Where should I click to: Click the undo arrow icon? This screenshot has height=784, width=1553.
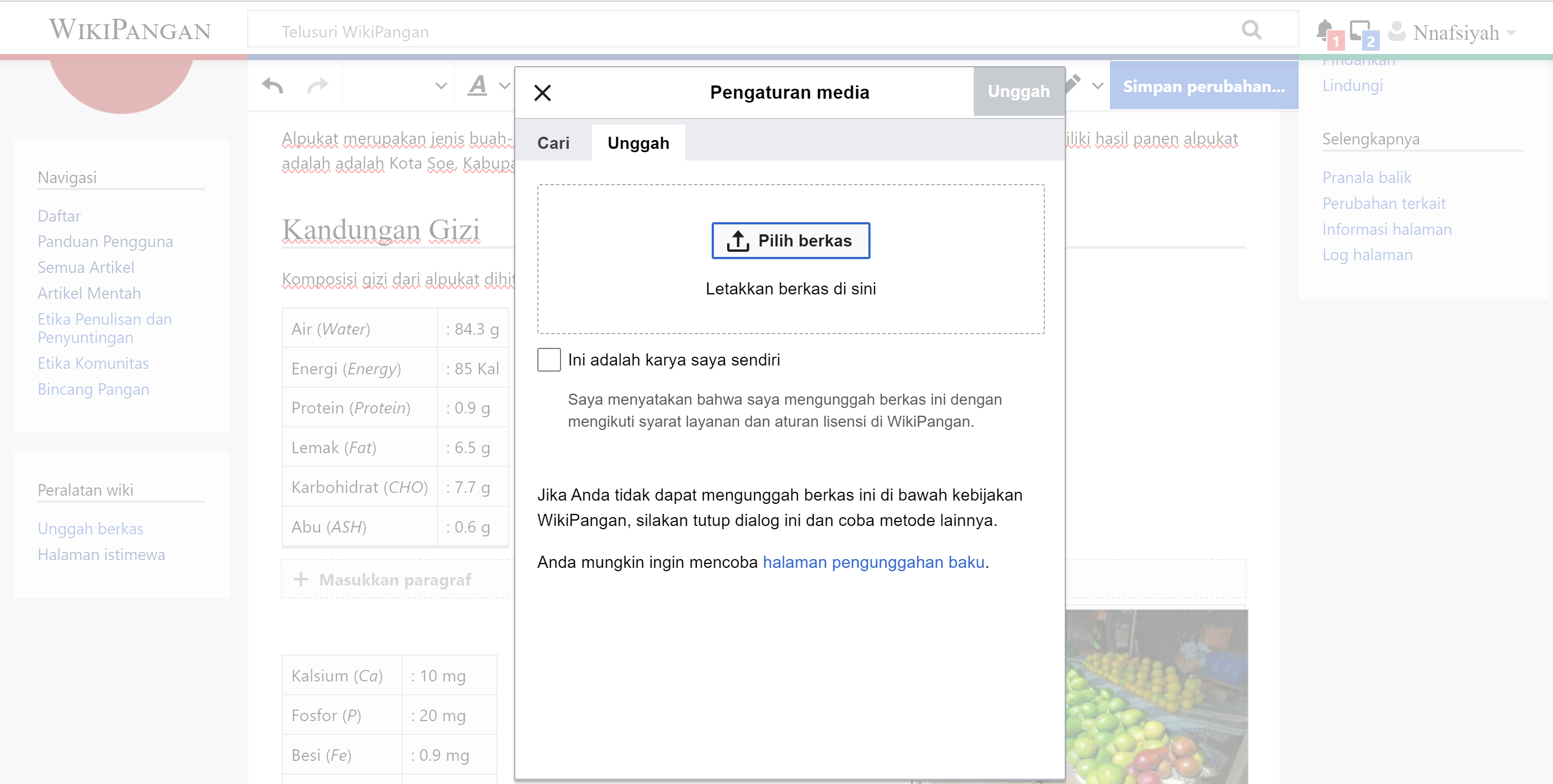click(x=273, y=86)
